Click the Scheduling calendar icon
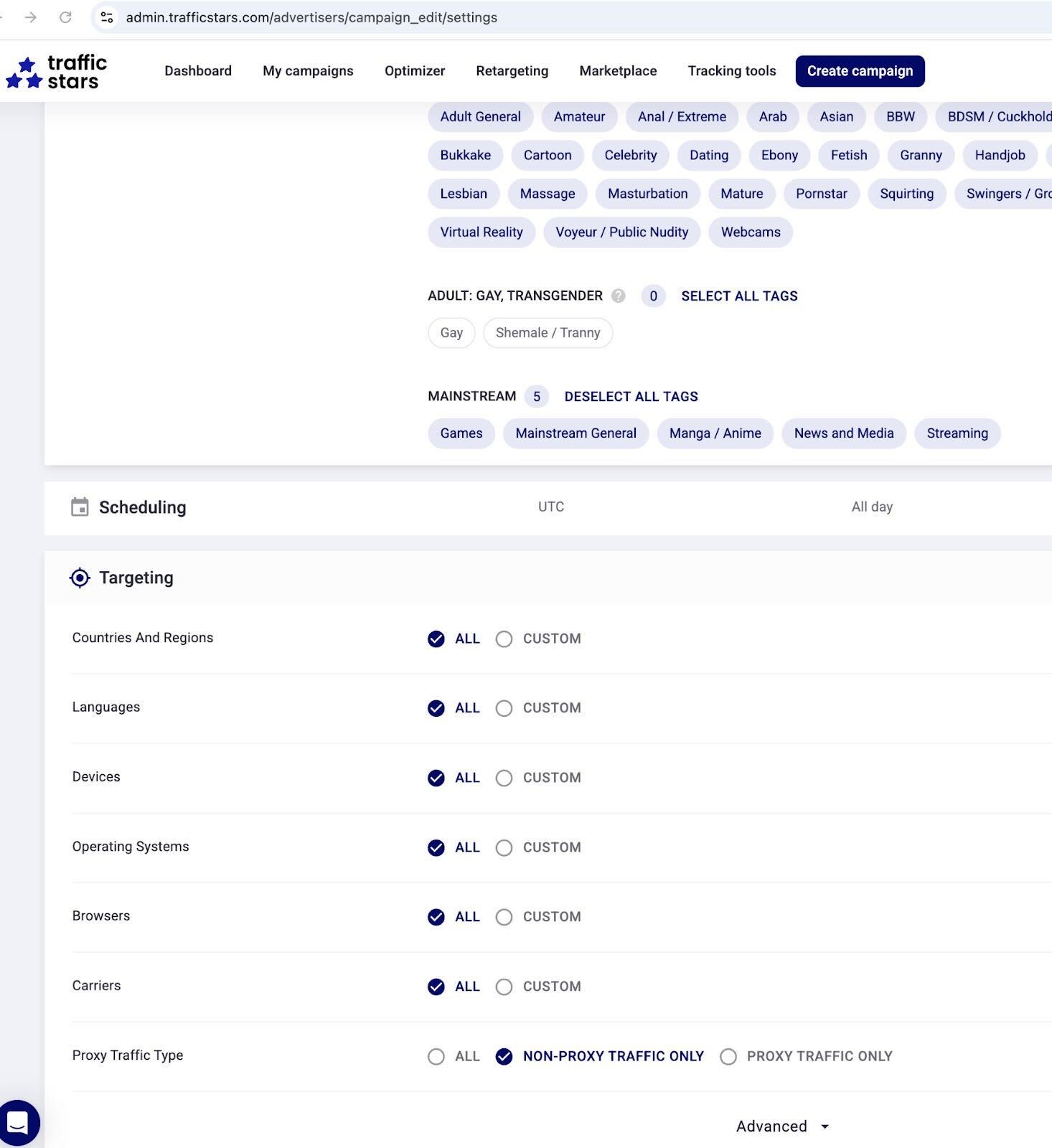Image resolution: width=1052 pixels, height=1148 pixels. click(x=80, y=507)
